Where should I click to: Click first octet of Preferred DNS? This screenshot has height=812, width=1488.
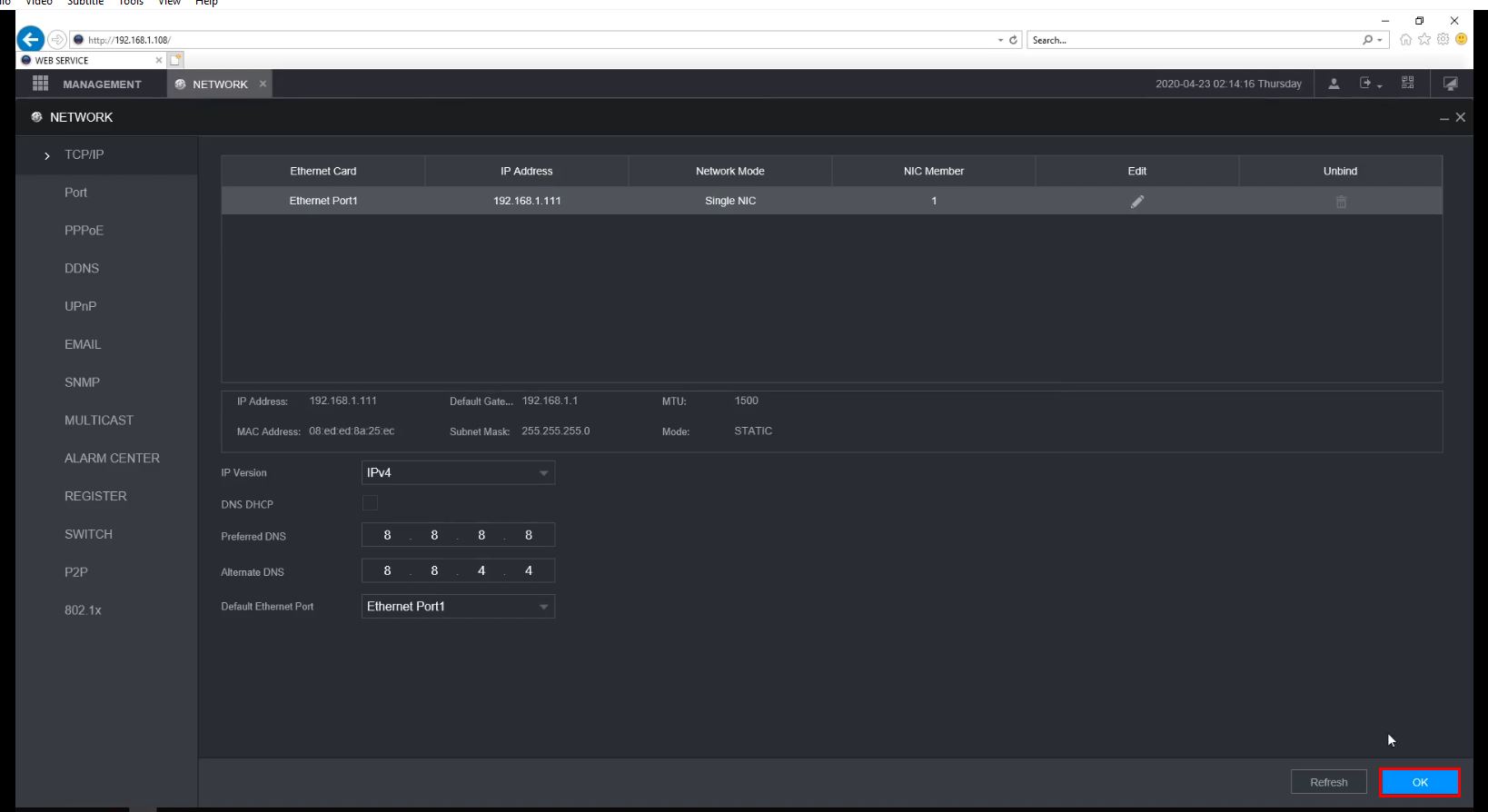point(387,536)
